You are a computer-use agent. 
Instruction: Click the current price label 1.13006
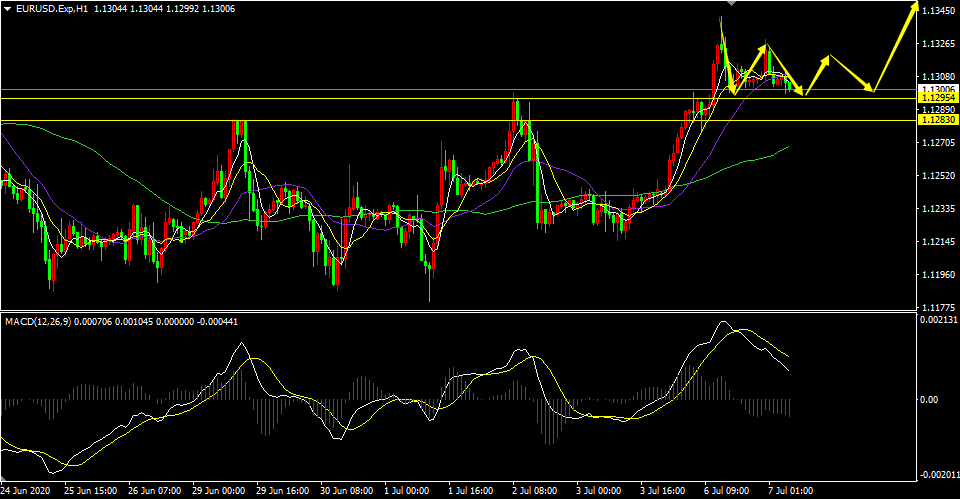click(x=939, y=89)
